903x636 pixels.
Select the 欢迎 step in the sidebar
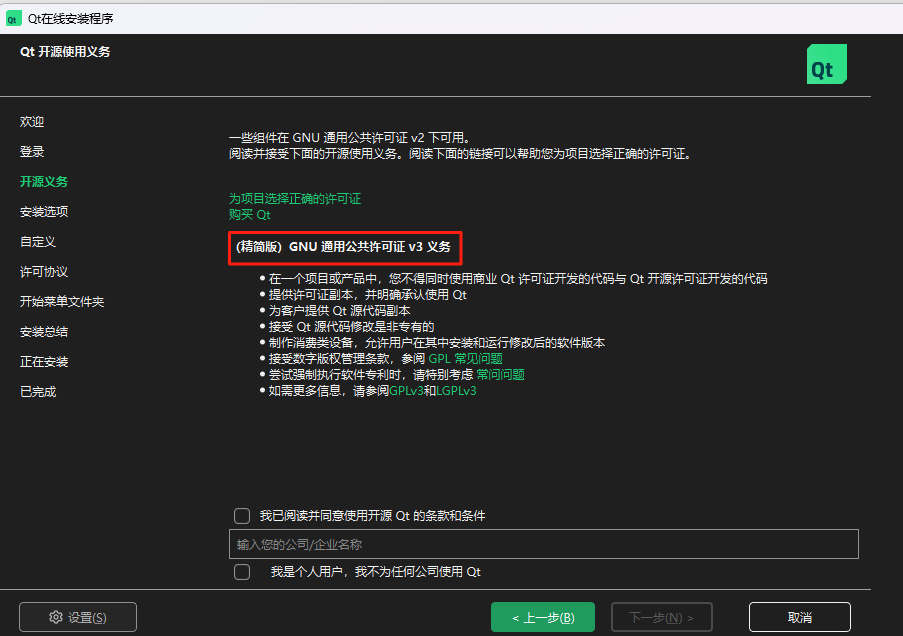(x=32, y=122)
